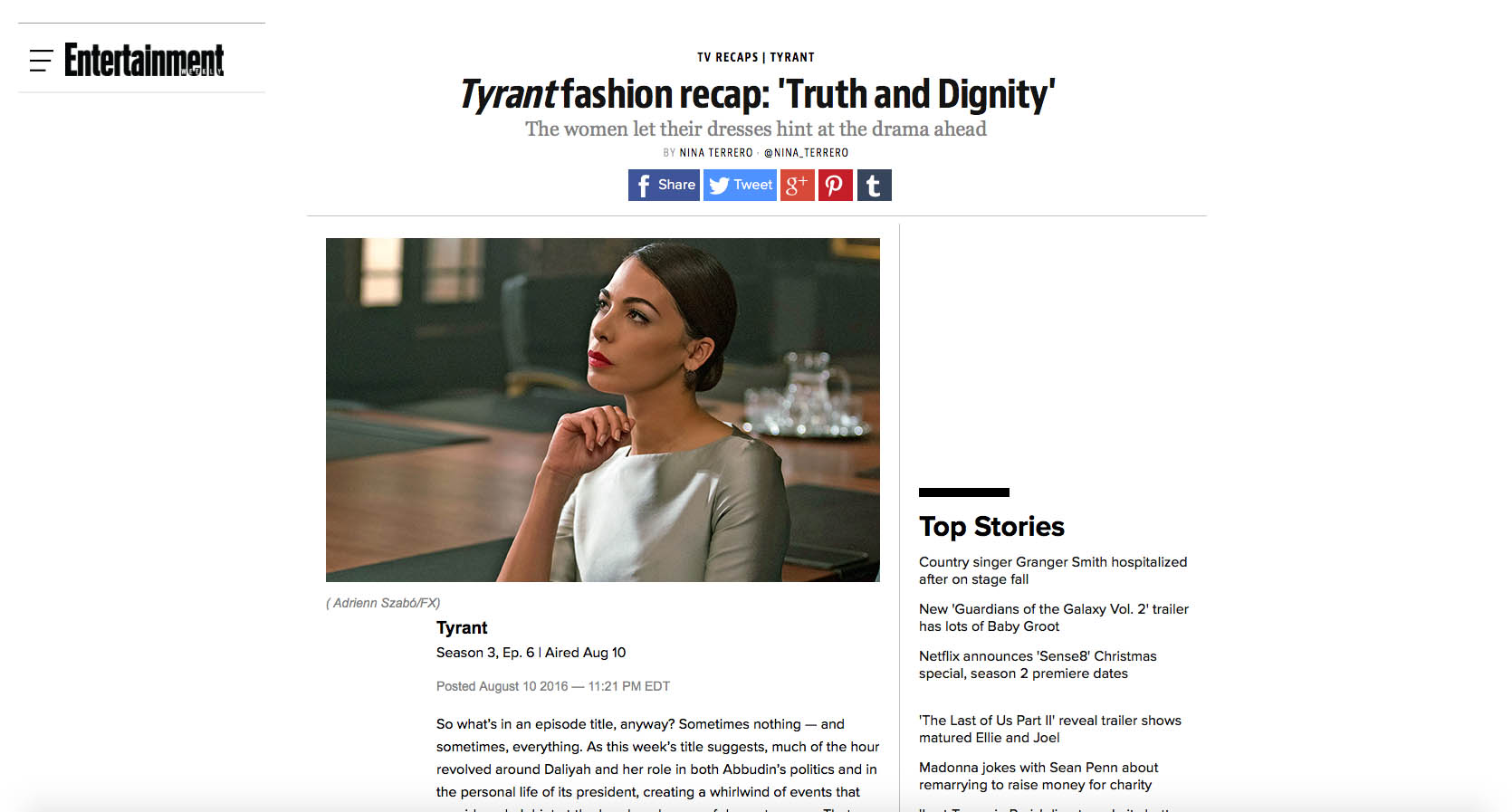
Task: Share via the Google Plus icon
Action: [x=798, y=185]
